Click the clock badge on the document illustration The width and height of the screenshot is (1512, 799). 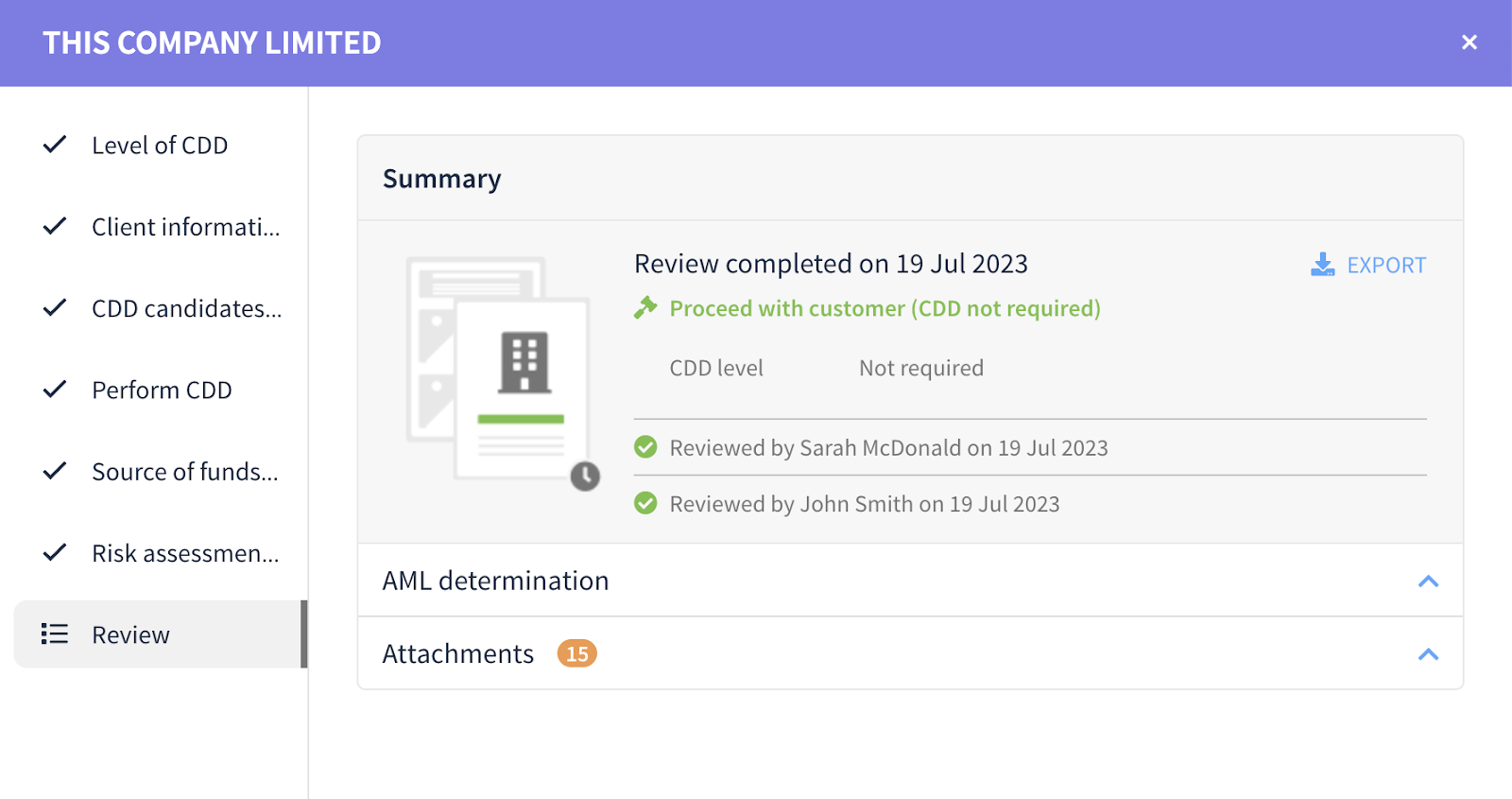585,476
